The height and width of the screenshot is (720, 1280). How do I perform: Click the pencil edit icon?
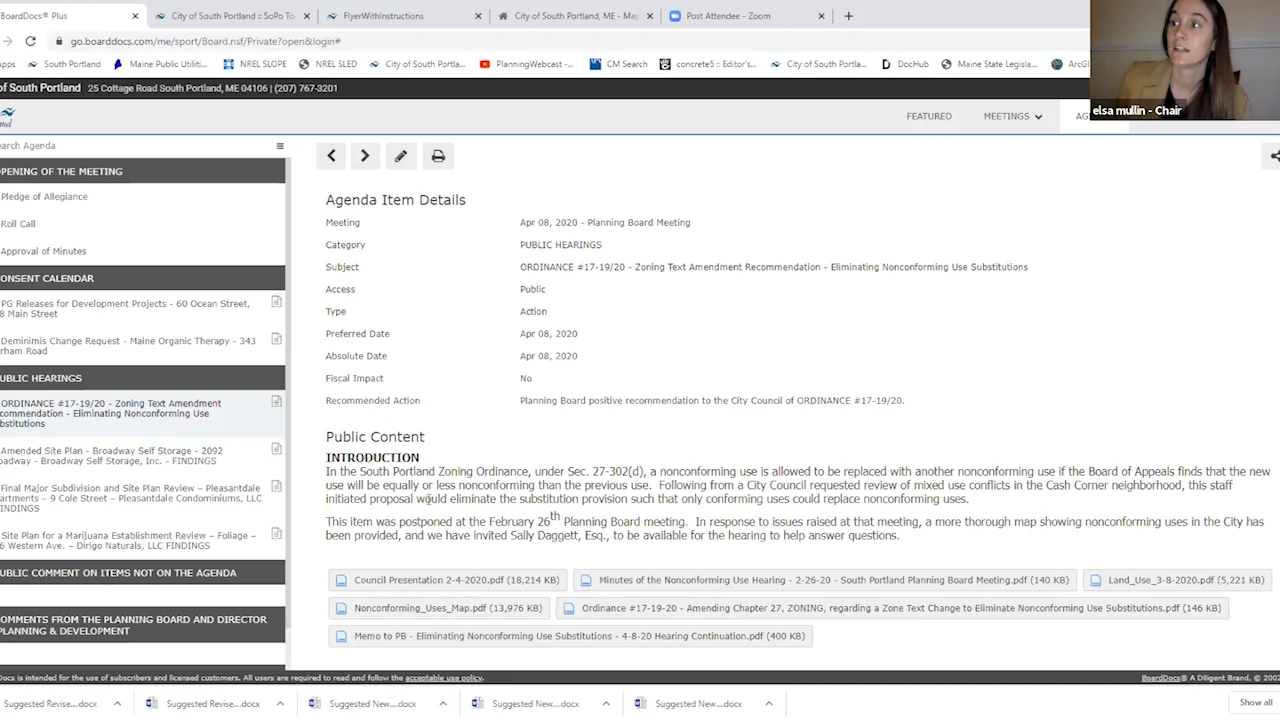point(401,156)
